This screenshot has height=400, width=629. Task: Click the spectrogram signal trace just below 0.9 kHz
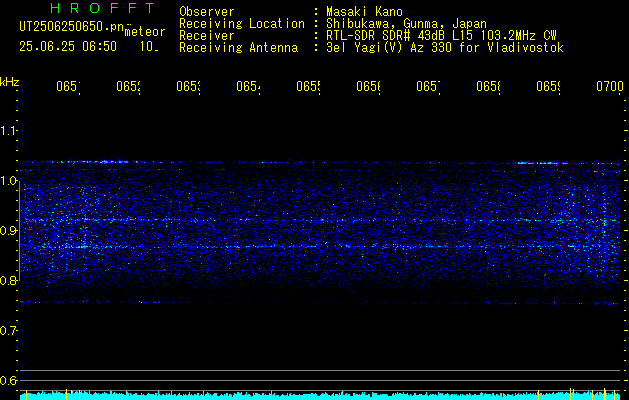click(x=320, y=246)
